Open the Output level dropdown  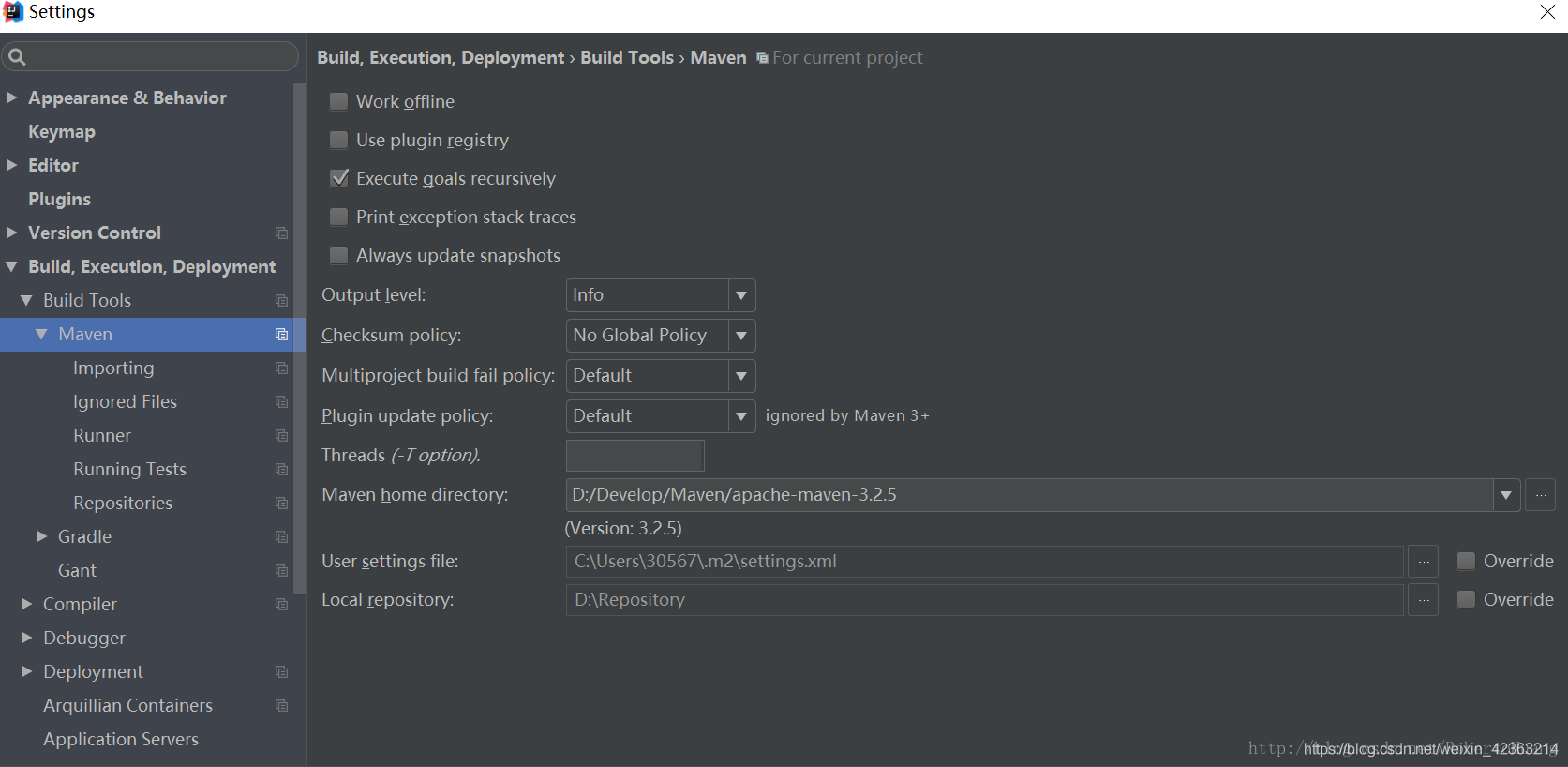point(661,295)
